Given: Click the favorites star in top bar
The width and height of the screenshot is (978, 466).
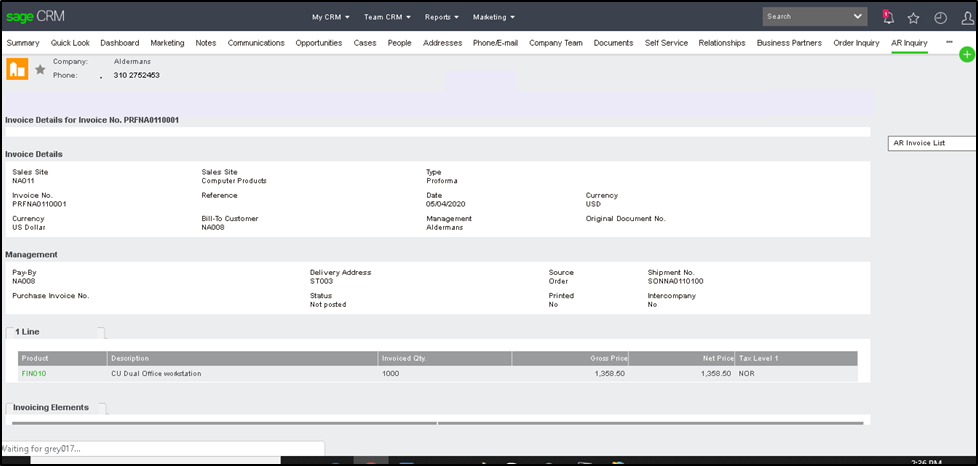Looking at the screenshot, I should [x=913, y=17].
